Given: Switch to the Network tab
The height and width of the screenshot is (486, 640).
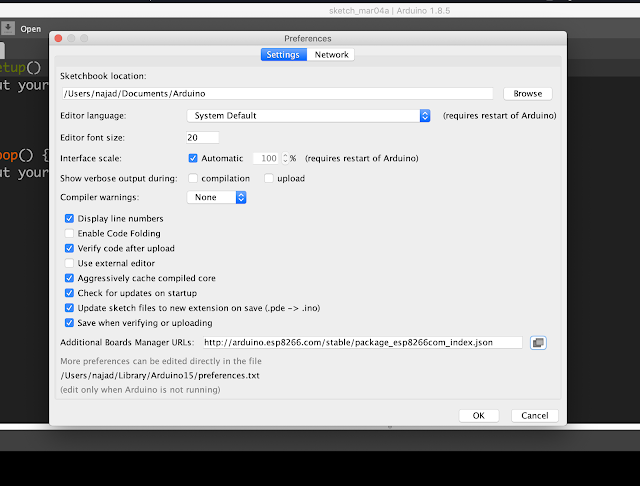Looking at the screenshot, I should point(332,55).
